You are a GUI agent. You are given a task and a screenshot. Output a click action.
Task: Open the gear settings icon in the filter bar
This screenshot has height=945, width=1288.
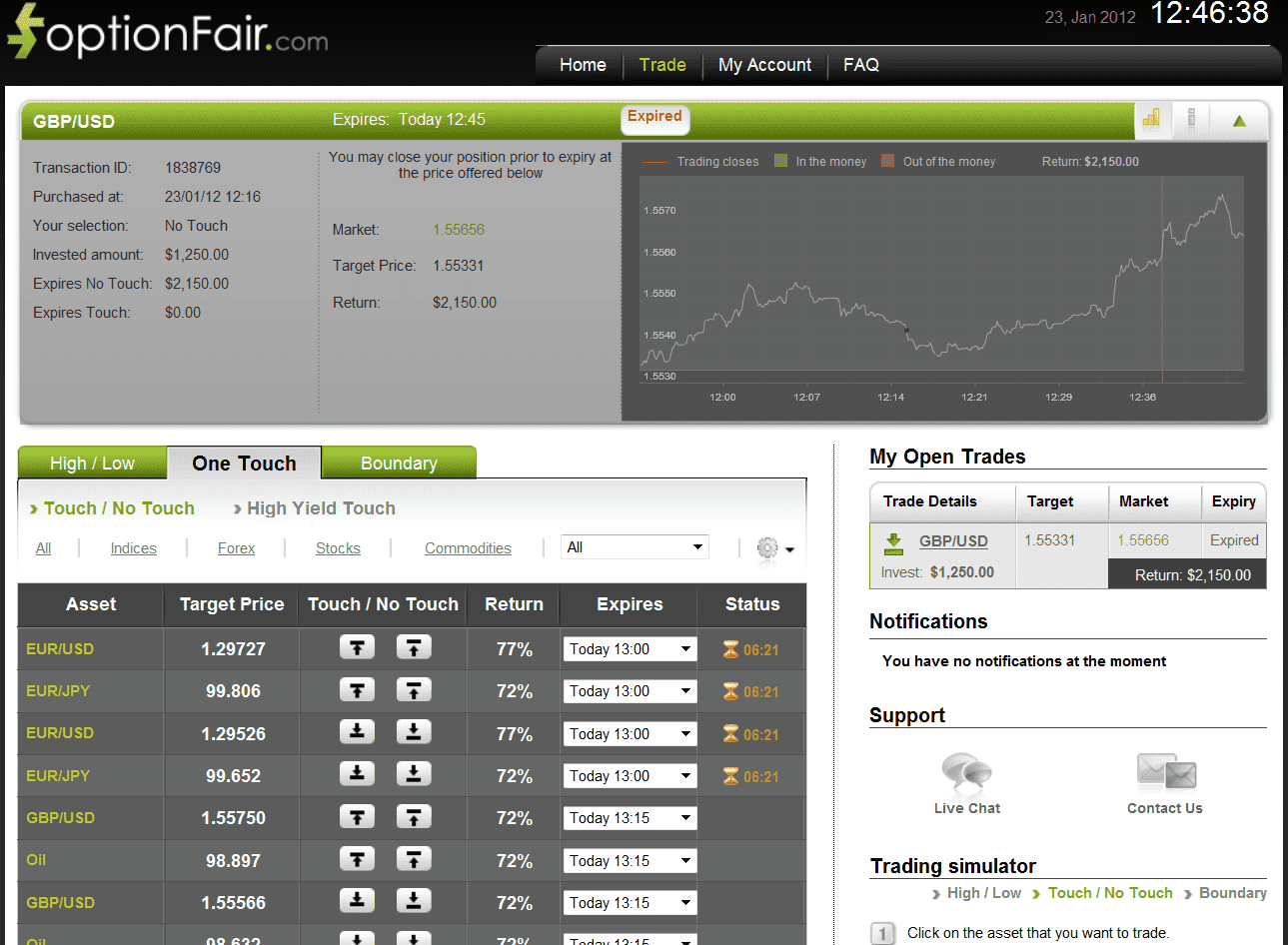(765, 547)
